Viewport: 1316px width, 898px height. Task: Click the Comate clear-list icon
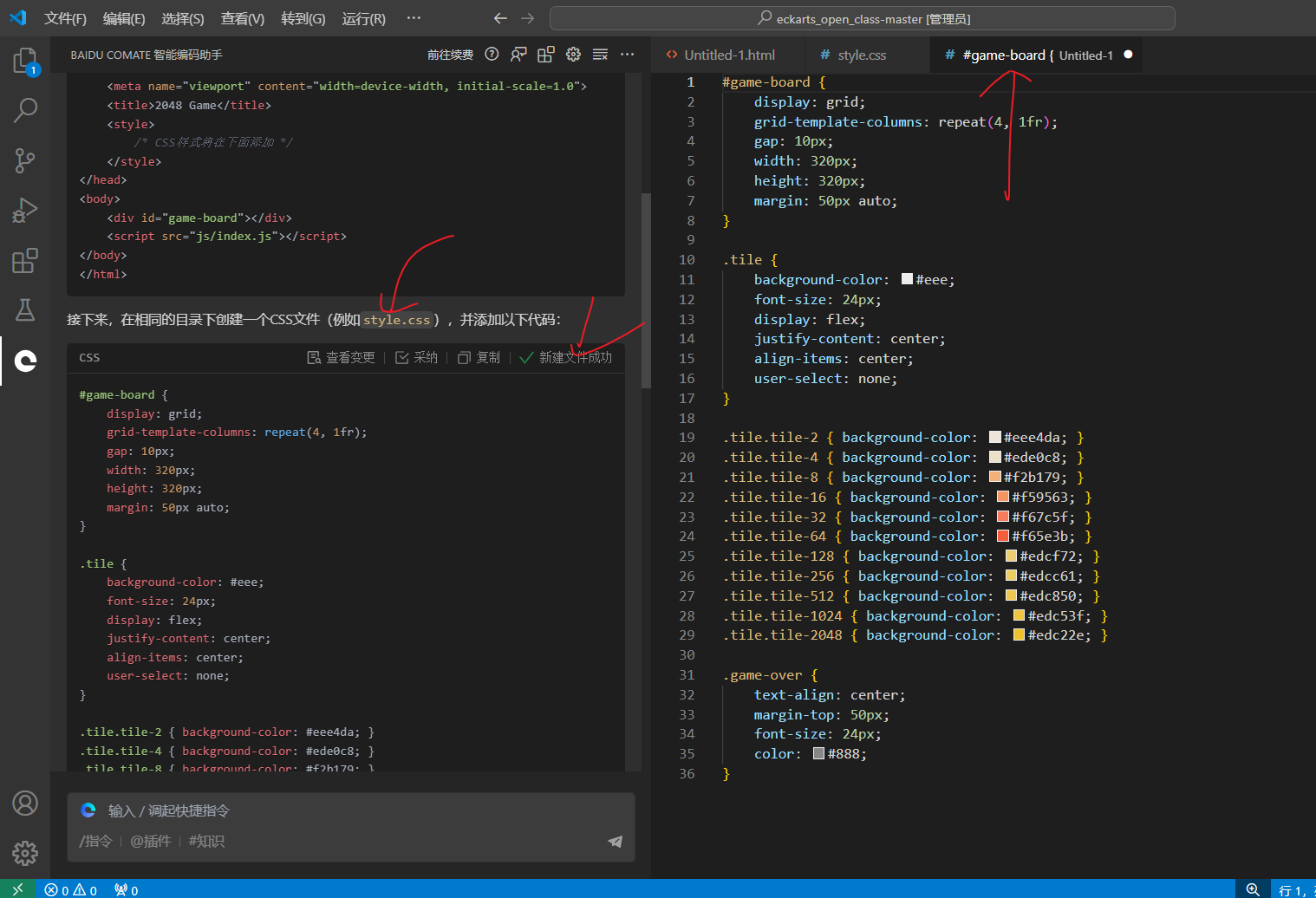[x=600, y=55]
